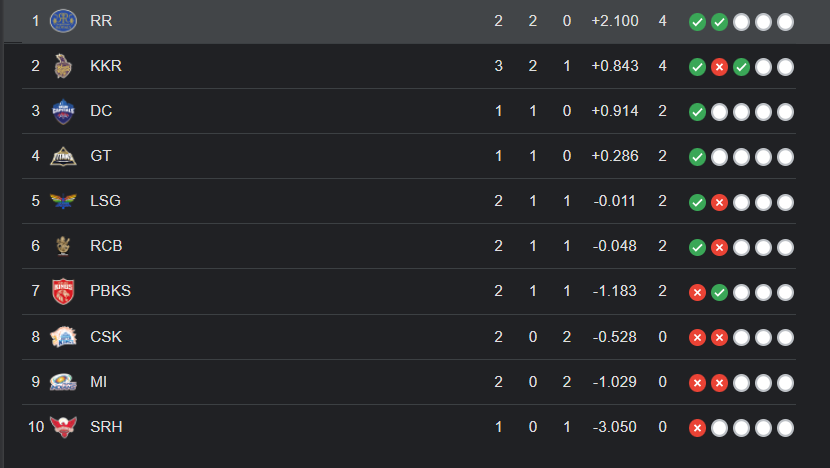Click the LSG team logo
The image size is (830, 468).
pyautogui.click(x=63, y=201)
